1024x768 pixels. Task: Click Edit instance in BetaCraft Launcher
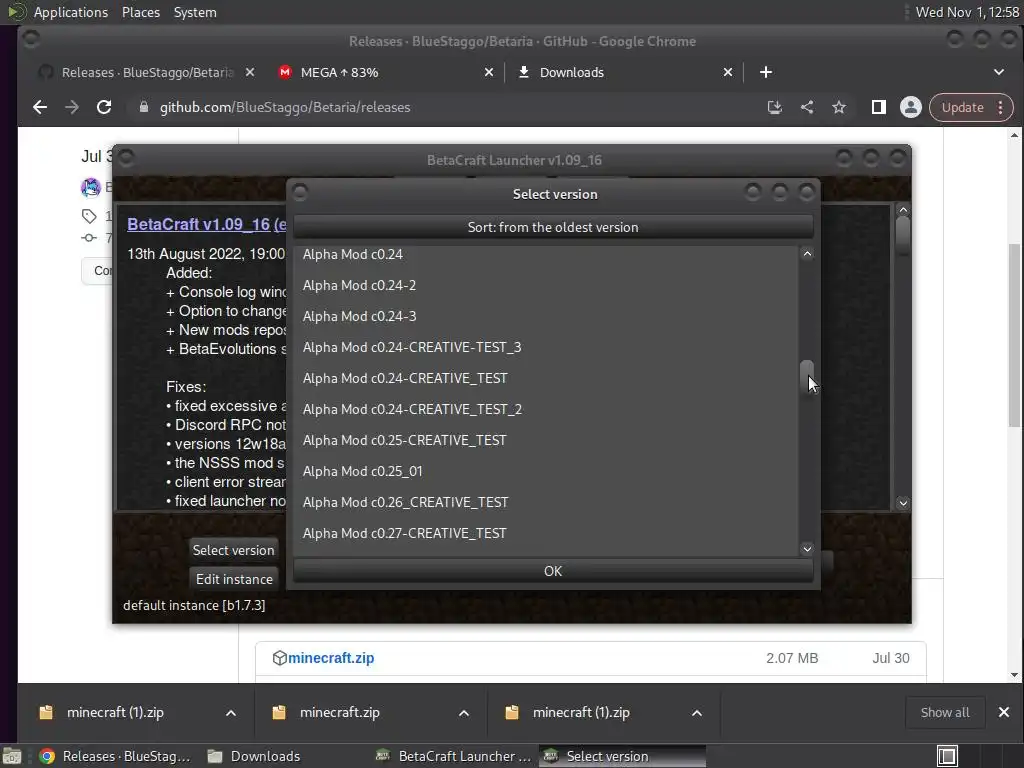[234, 579]
